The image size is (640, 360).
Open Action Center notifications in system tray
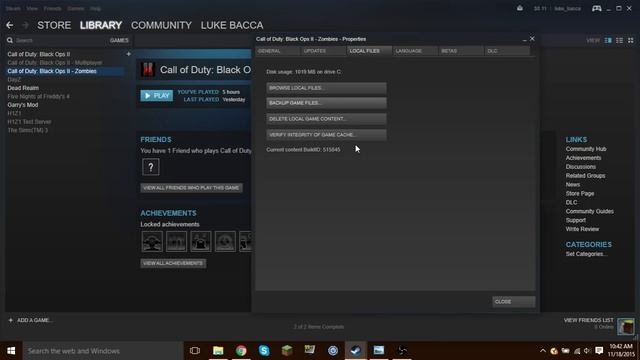(599, 351)
